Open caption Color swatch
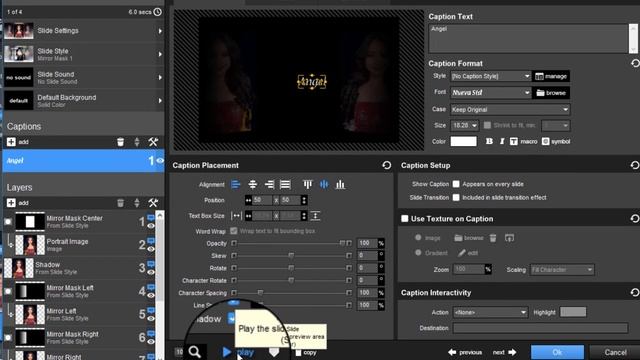Screen dimensions: 640x360 pos(463,141)
